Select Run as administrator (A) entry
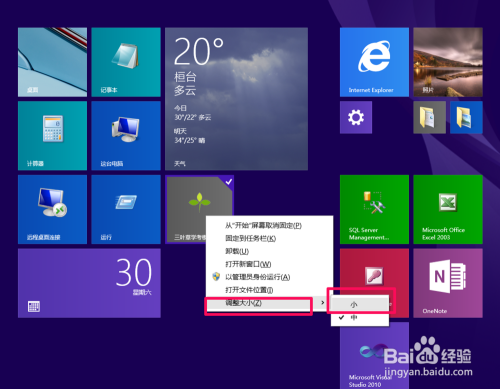The width and height of the screenshot is (500, 389). 269,277
